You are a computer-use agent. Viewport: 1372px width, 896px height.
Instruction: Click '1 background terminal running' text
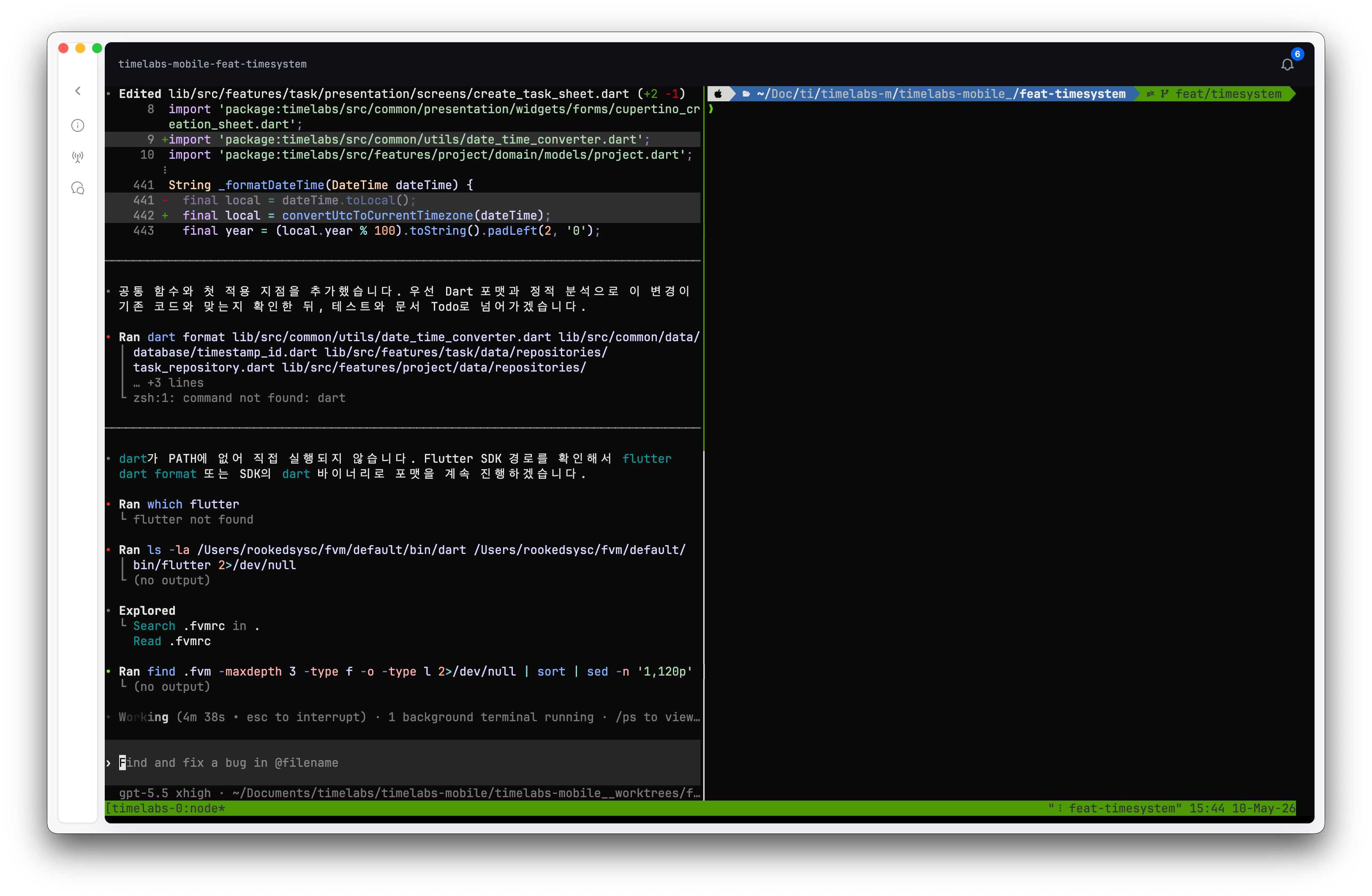tap(490, 717)
